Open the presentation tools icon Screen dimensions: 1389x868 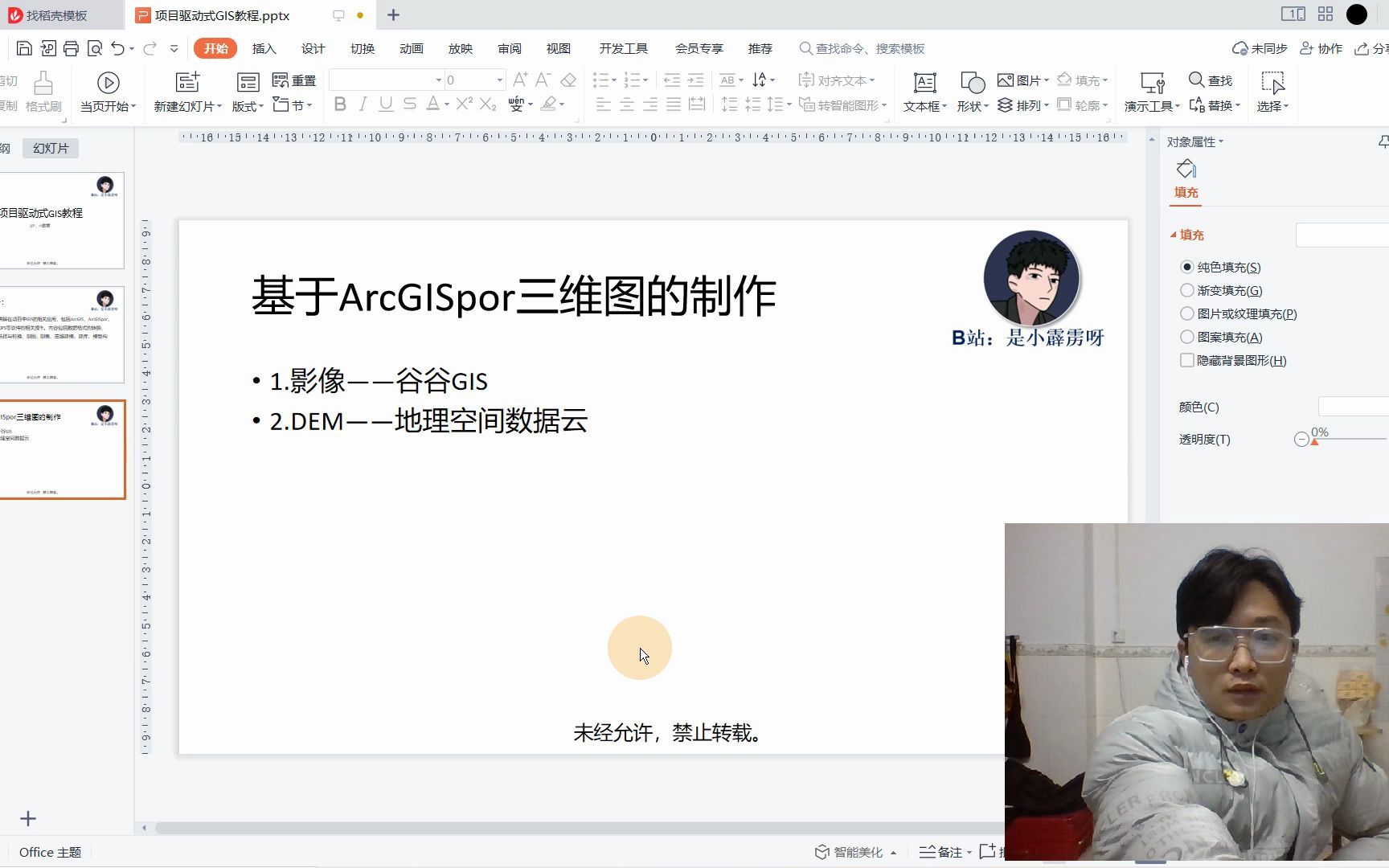(x=1153, y=82)
